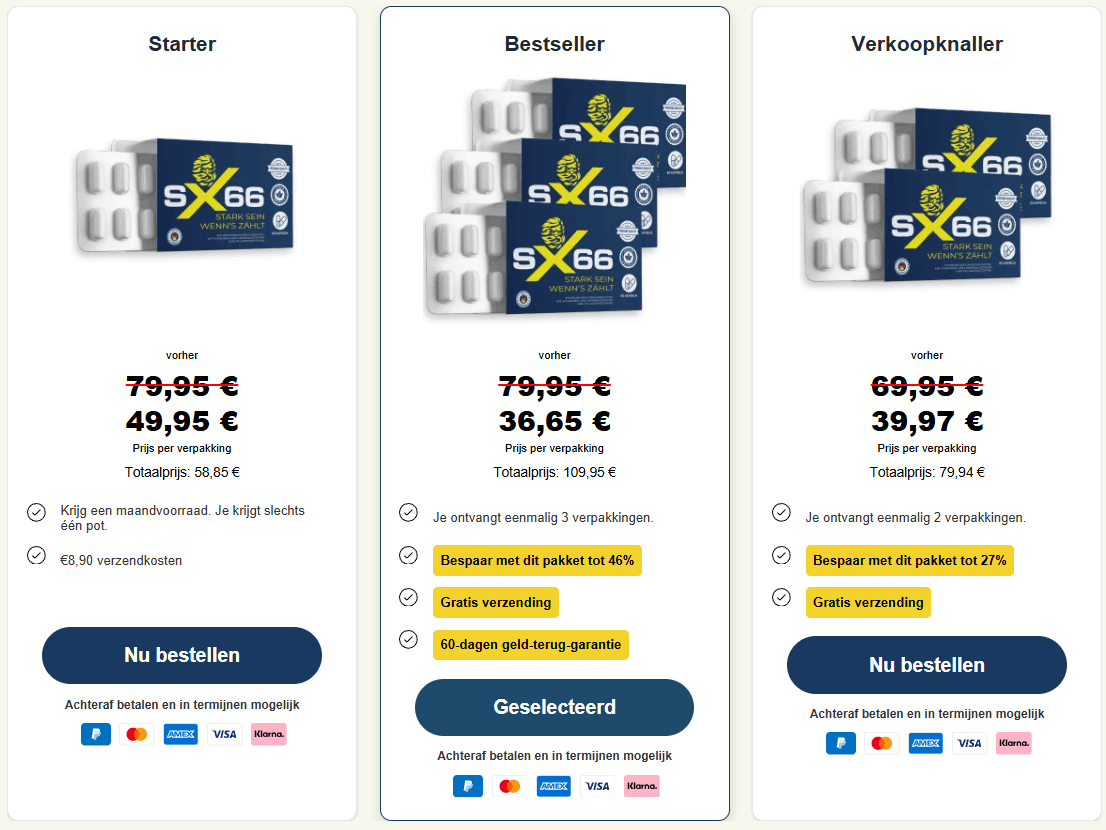This screenshot has width=1106, height=830.
Task: Click the PayPal icon under Starter
Action: coord(96,734)
